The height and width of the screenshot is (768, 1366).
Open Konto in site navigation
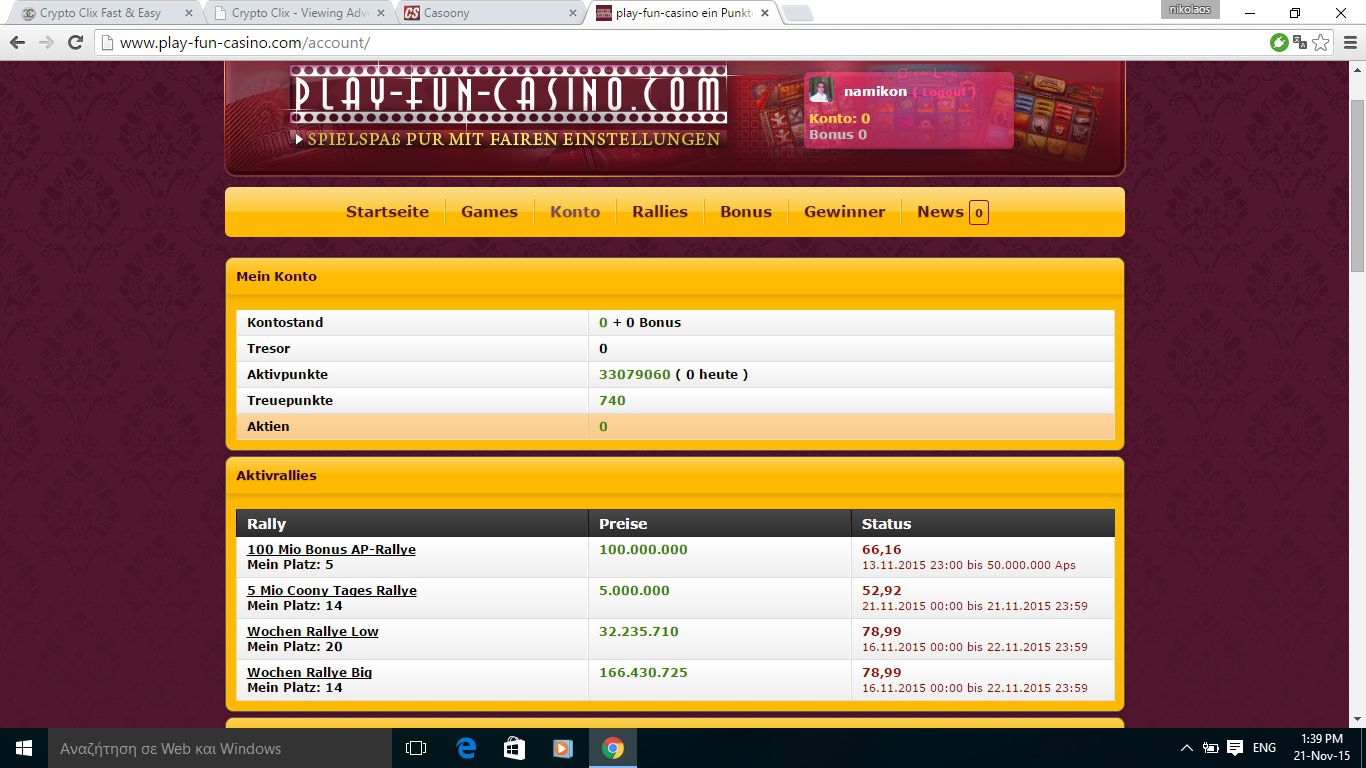click(575, 212)
